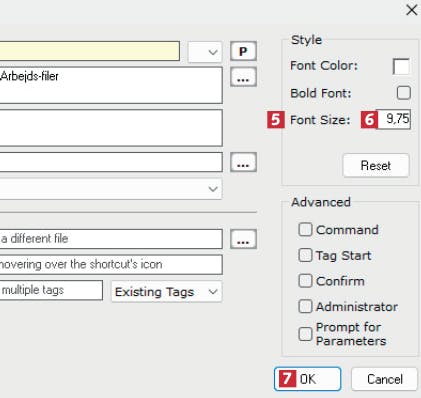Open browse dialog beside Arbejds-filer field
Screen dimensions: 421x398
pos(243,77)
